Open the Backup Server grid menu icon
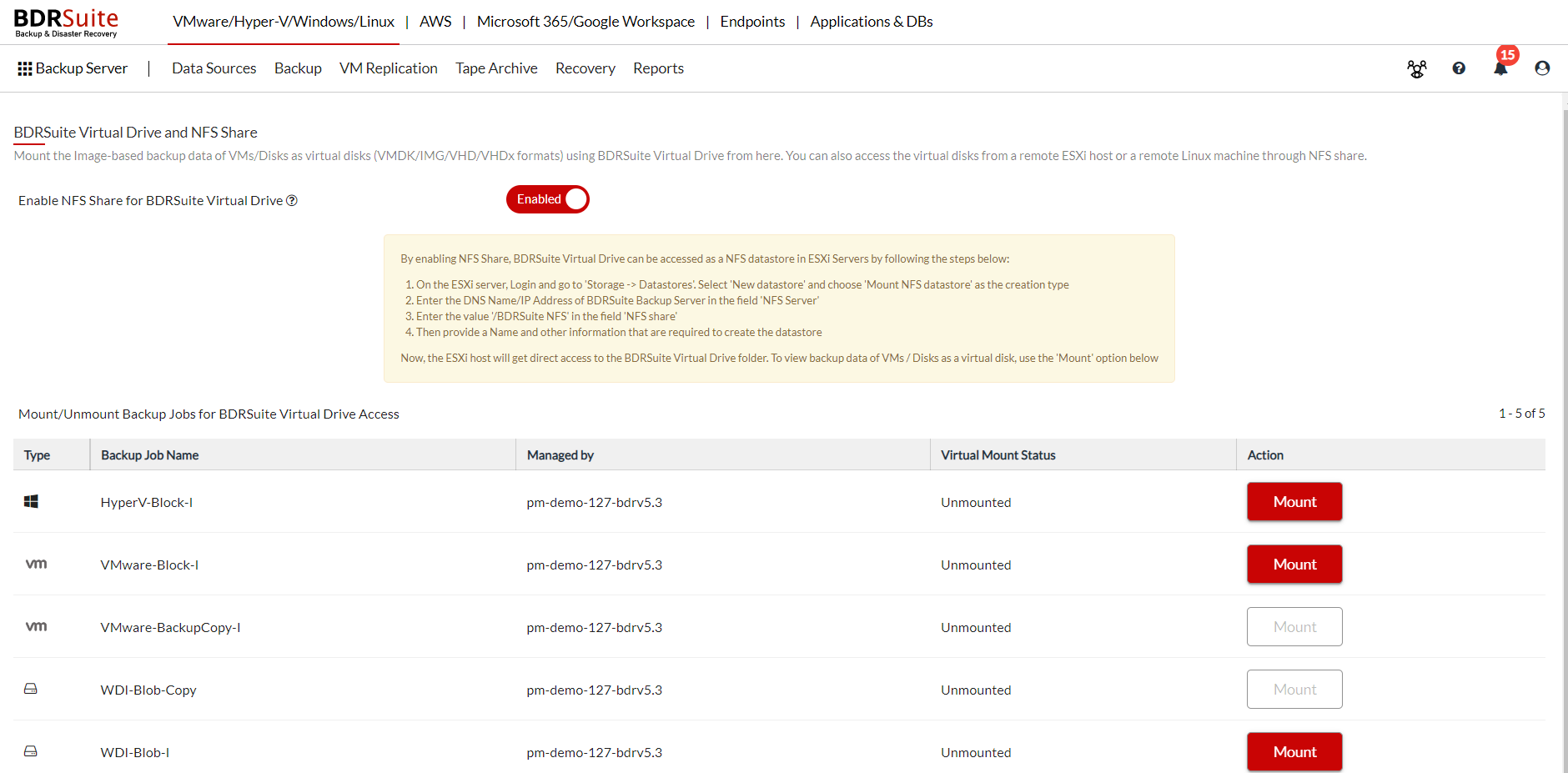 pyautogui.click(x=25, y=68)
